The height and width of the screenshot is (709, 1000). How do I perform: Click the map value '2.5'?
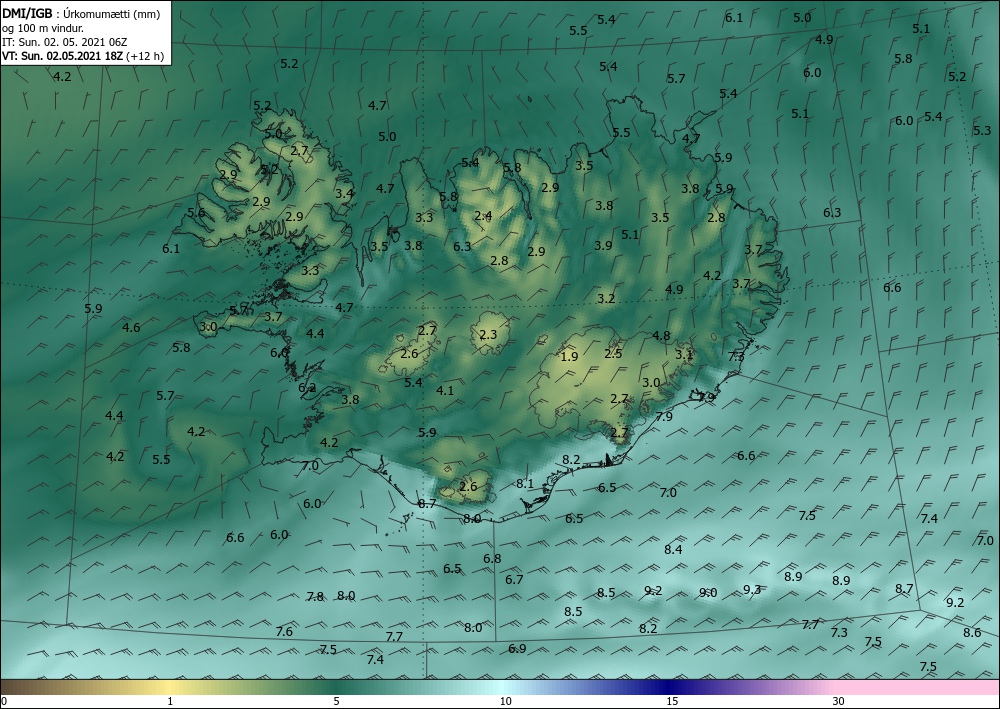614,353
